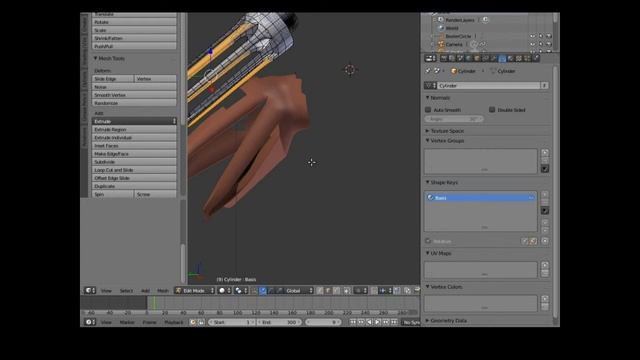Click the Slide Edge button

(x=113, y=79)
